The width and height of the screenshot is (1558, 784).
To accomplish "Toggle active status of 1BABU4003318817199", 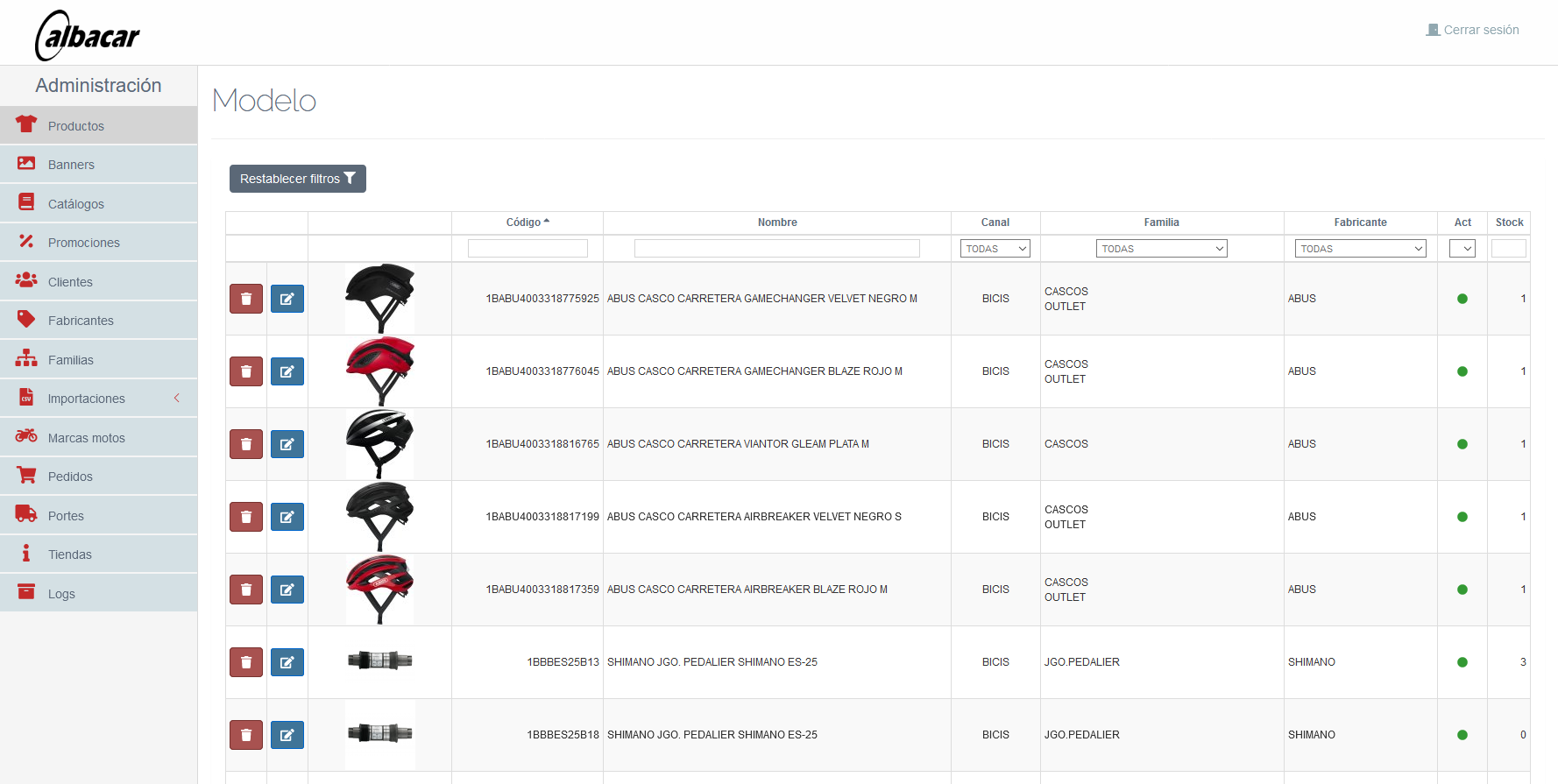I will [1462, 517].
